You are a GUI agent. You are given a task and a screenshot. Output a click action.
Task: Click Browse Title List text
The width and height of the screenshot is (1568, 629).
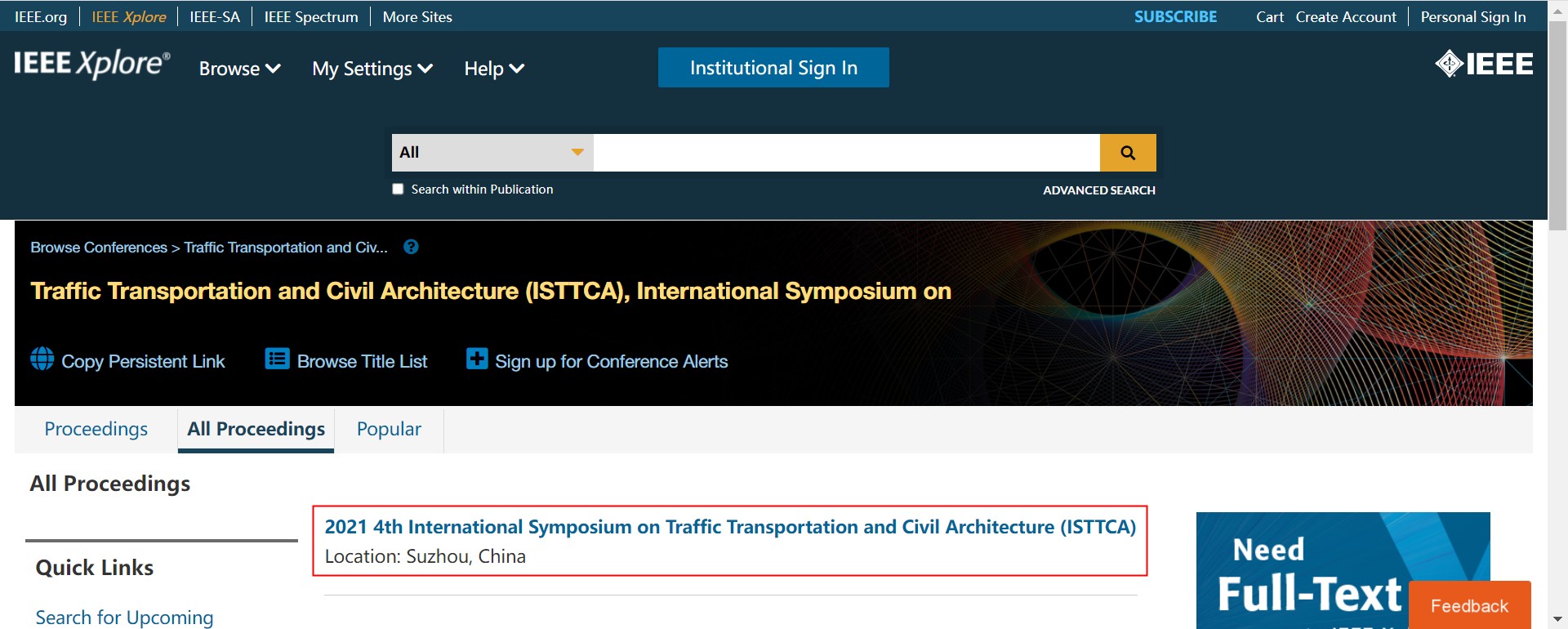362,361
